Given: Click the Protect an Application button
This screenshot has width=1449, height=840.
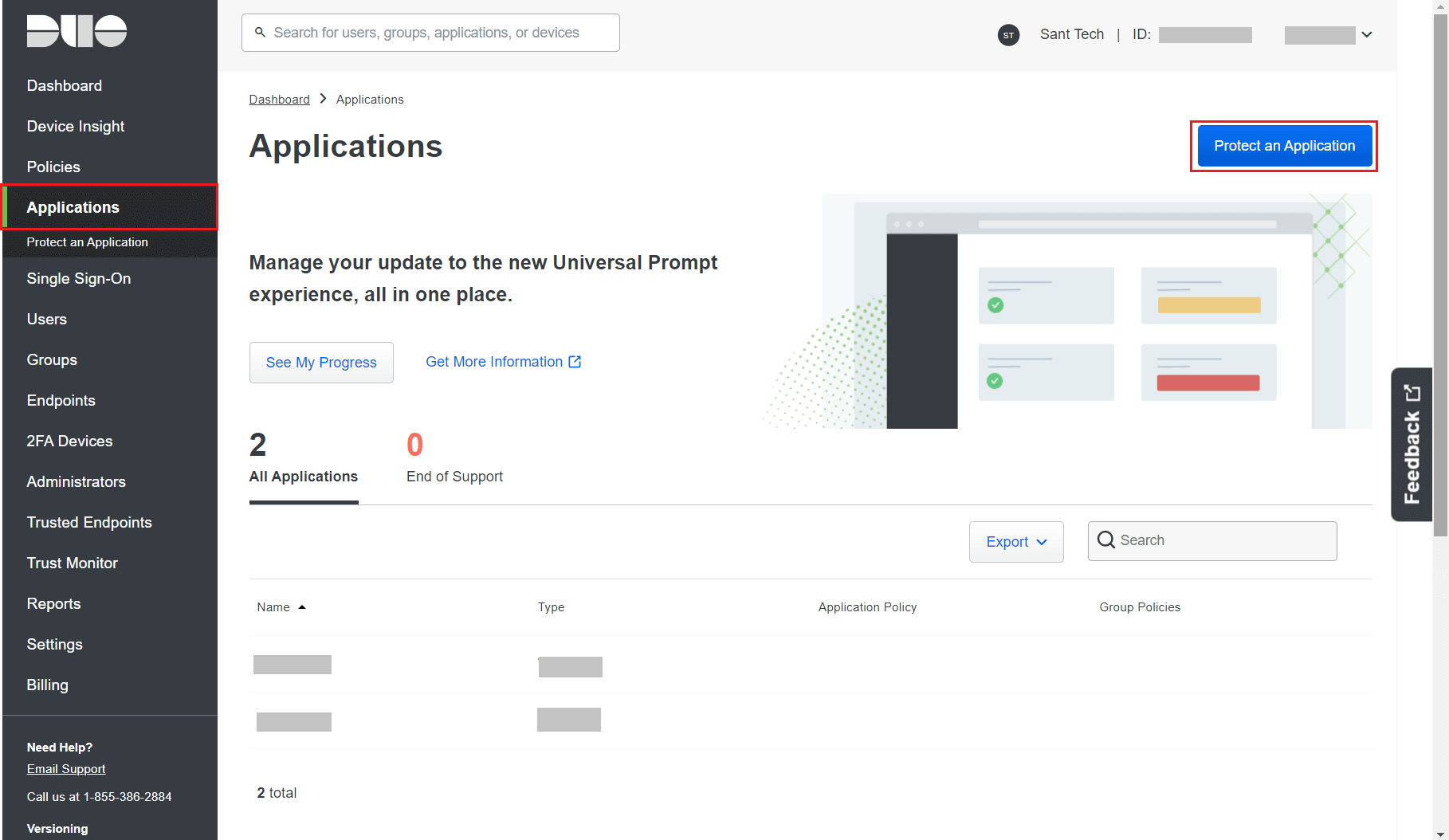Looking at the screenshot, I should tap(1283, 146).
